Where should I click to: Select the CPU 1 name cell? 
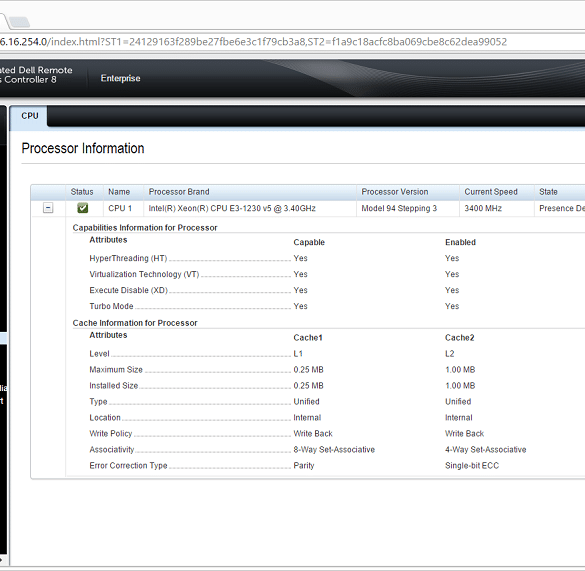click(x=120, y=208)
